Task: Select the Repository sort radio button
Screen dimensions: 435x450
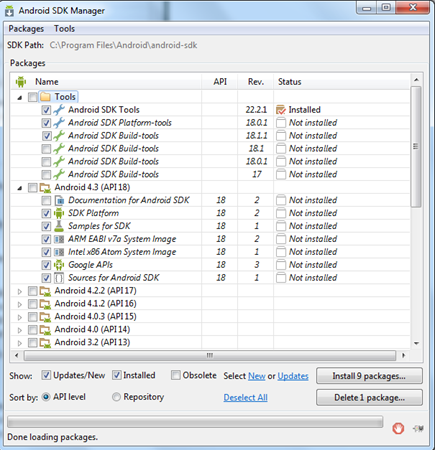Action: click(x=116, y=397)
